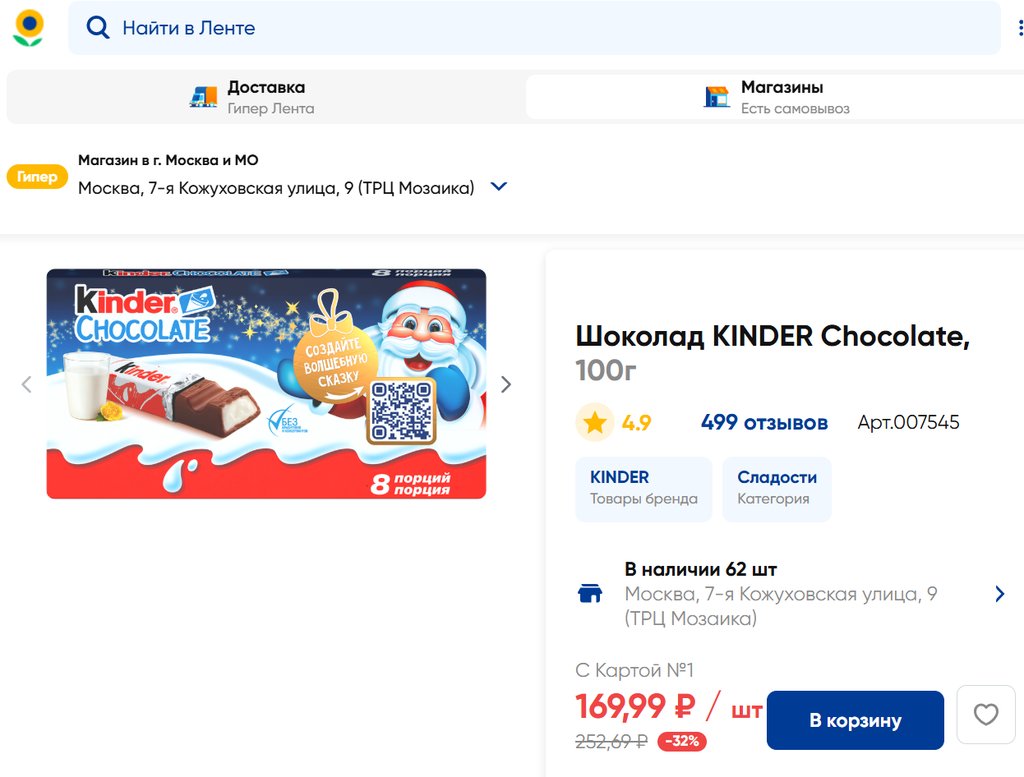Add to cart with В корзину button
The image size is (1024, 777).
click(855, 720)
